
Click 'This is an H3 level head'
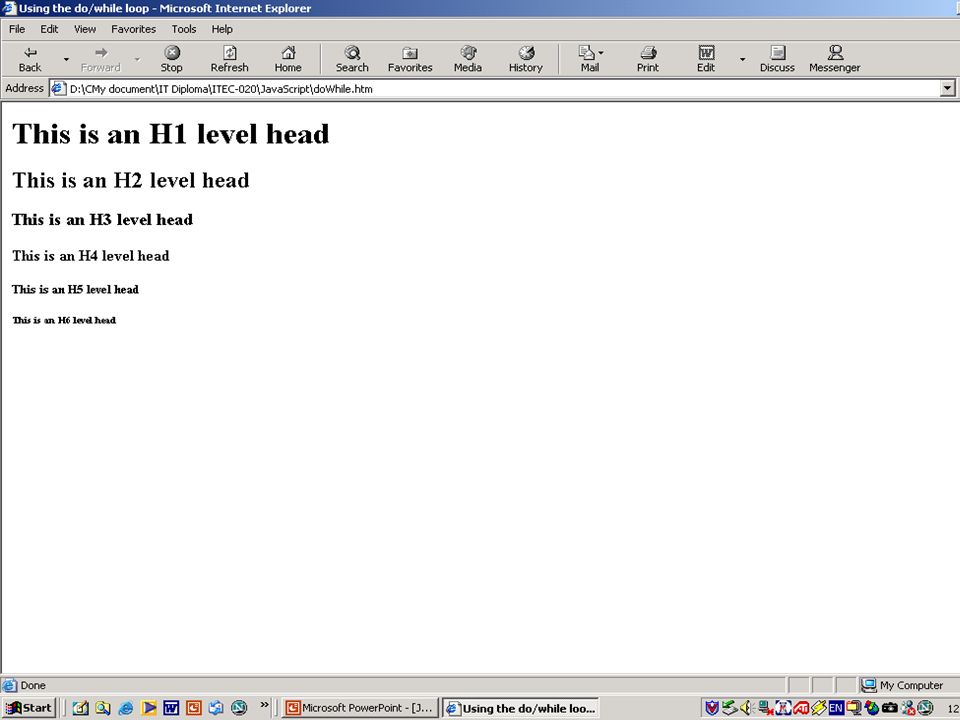pyautogui.click(x=102, y=219)
